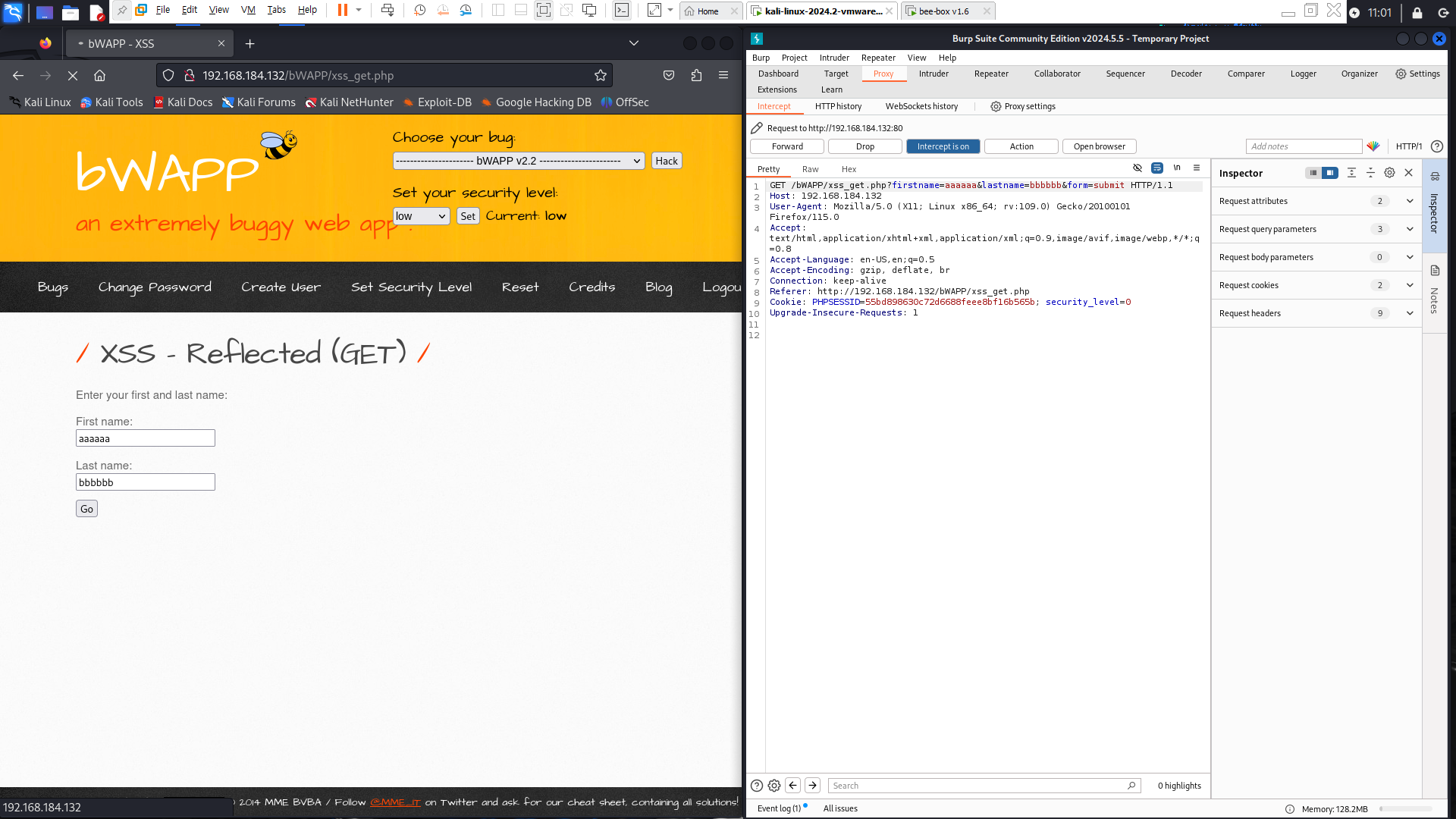Click the search settings gear icon
Screen dimensions: 1456x819
coord(773,786)
